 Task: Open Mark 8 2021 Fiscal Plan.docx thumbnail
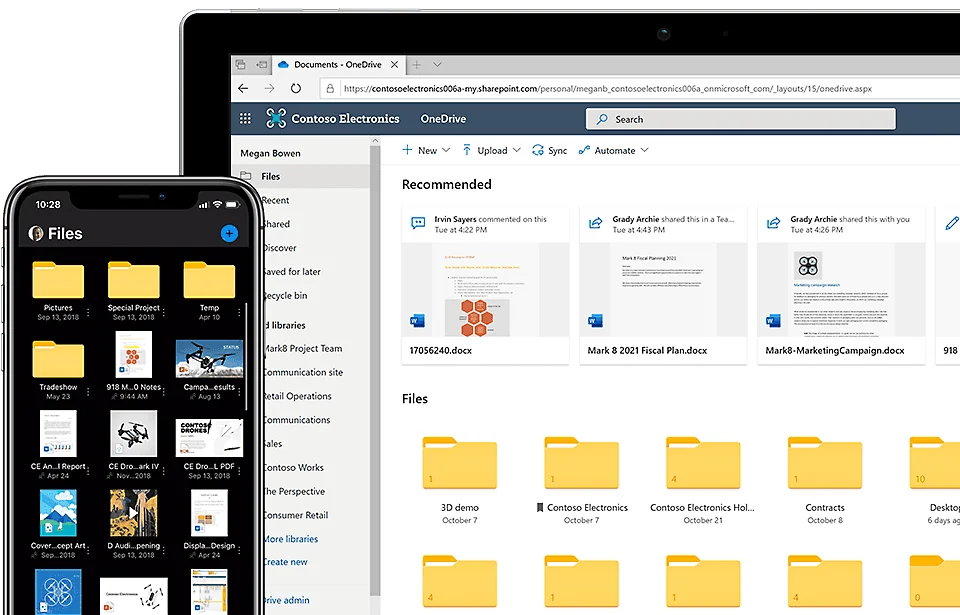tap(663, 289)
